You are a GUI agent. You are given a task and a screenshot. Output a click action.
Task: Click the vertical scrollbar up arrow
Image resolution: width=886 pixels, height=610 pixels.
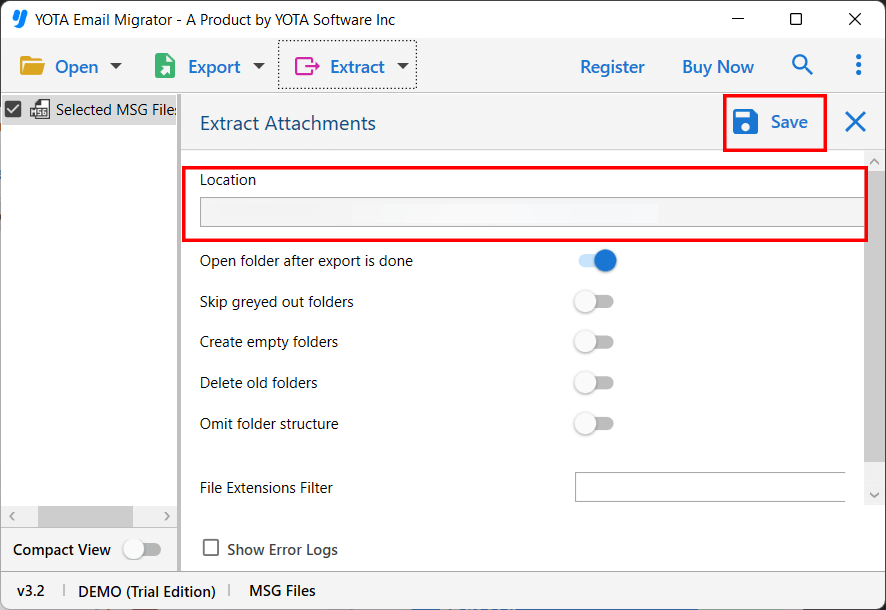pyautogui.click(x=874, y=162)
